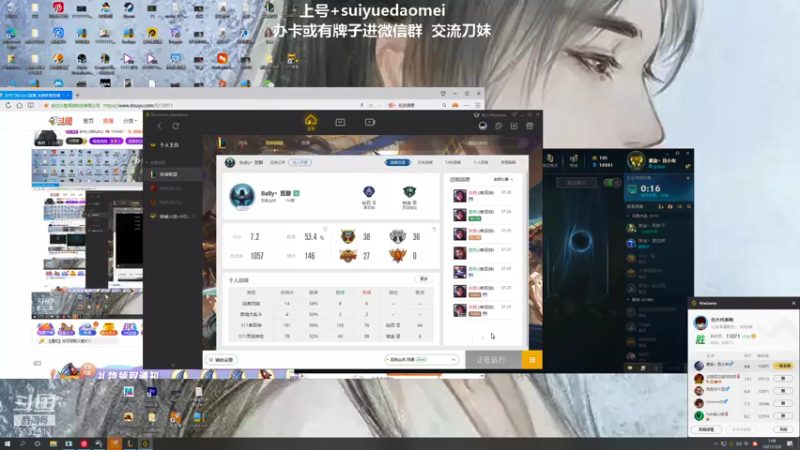Click the taskbar search icon
This screenshot has height=450, width=800.
tap(22, 444)
